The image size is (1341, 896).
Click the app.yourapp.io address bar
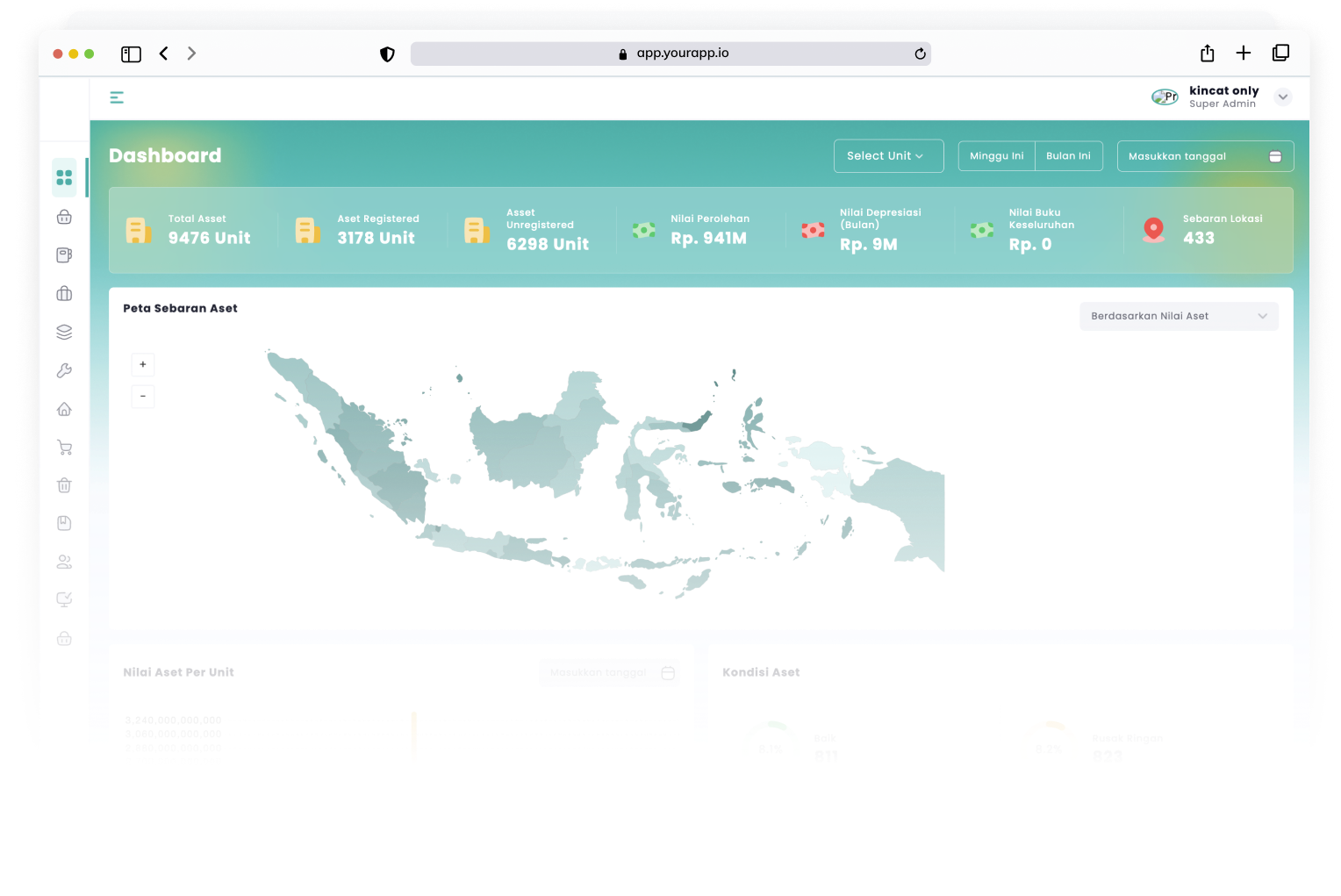pyautogui.click(x=670, y=54)
